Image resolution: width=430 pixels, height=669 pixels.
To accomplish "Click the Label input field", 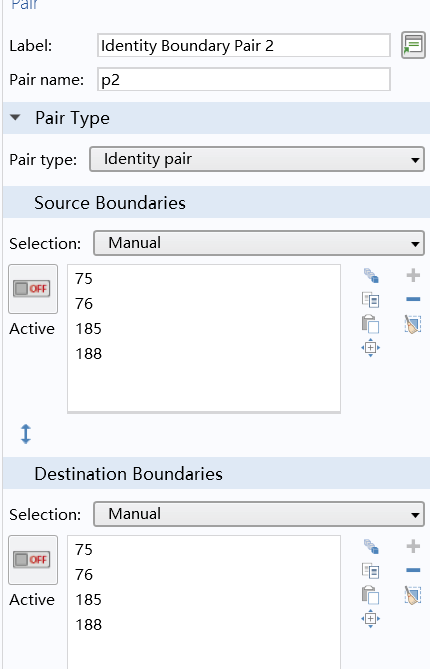I will tap(244, 45).
